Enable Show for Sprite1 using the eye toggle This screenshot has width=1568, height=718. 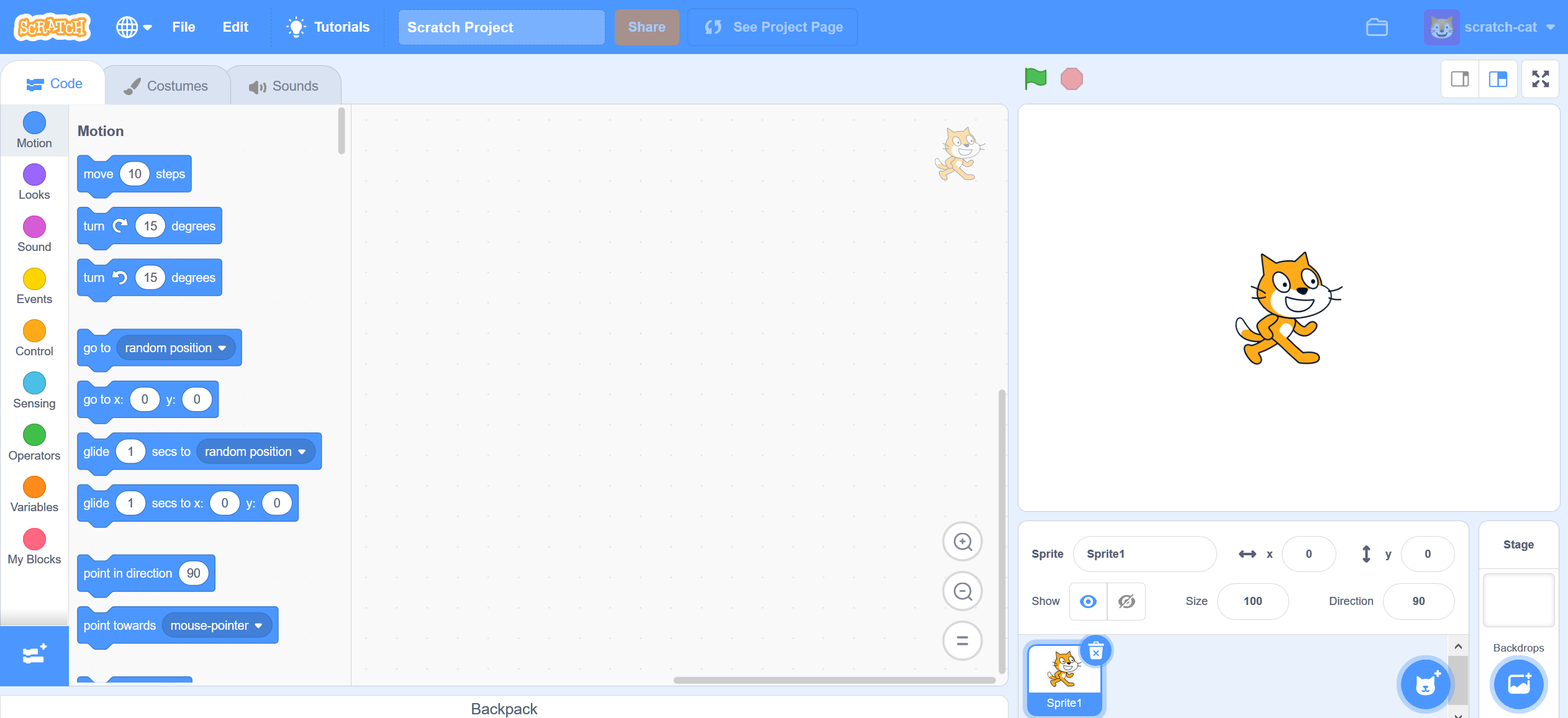click(x=1087, y=601)
